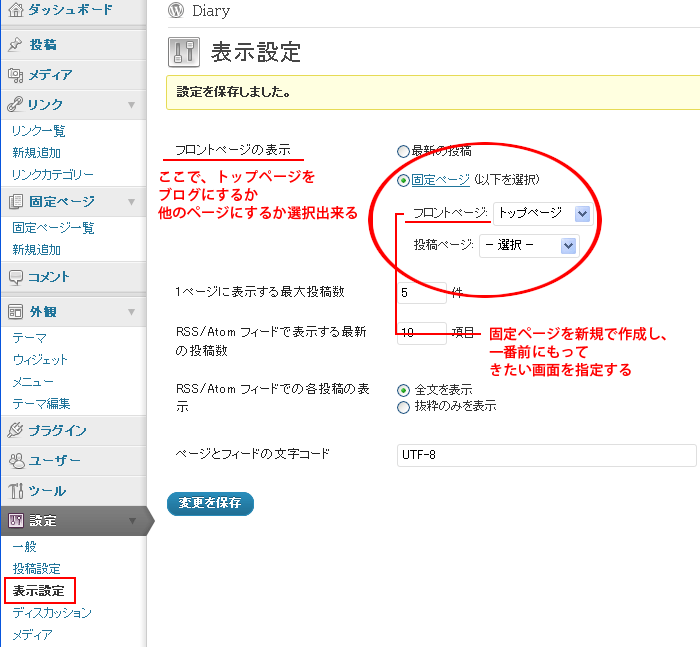This screenshot has height=647, width=700.
Task: Open 表示設定 in the settings submenu
Action: (38, 591)
